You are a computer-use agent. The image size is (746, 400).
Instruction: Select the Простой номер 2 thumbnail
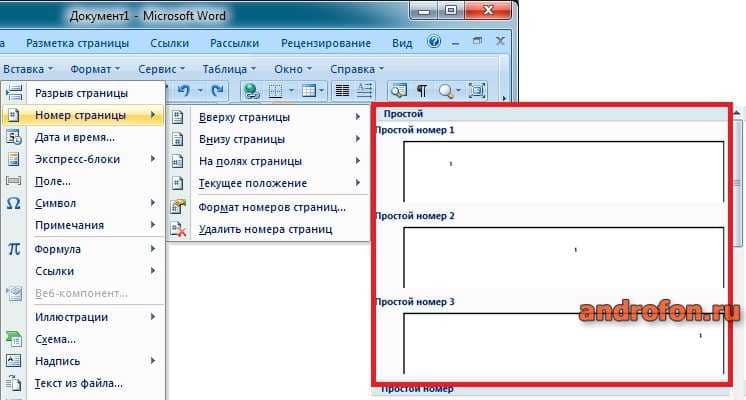pyautogui.click(x=564, y=257)
